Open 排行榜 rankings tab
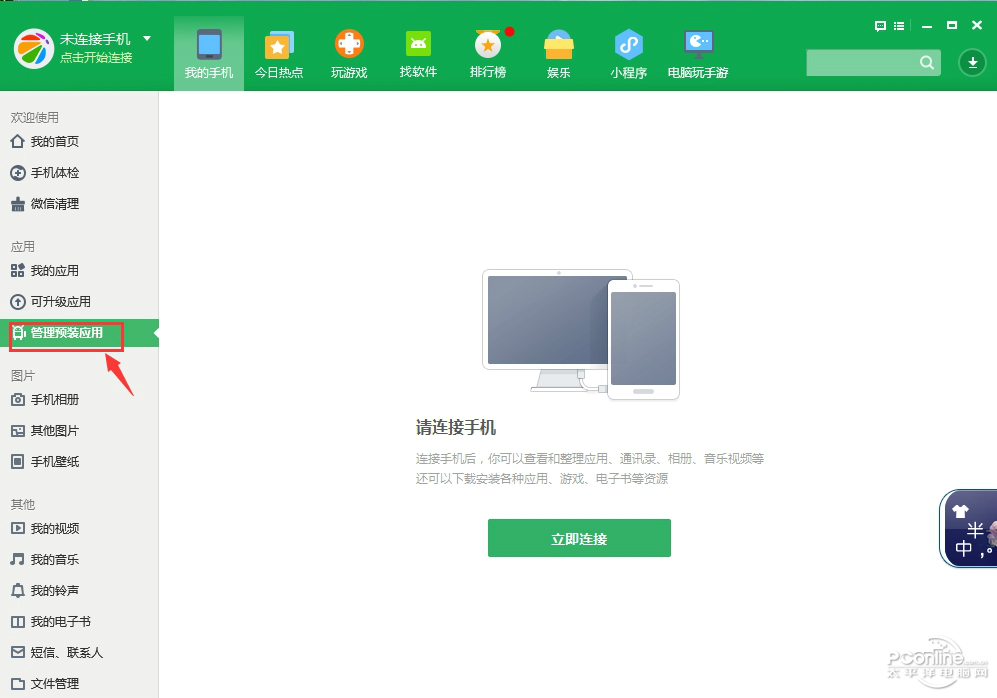997x698 pixels. [488, 53]
